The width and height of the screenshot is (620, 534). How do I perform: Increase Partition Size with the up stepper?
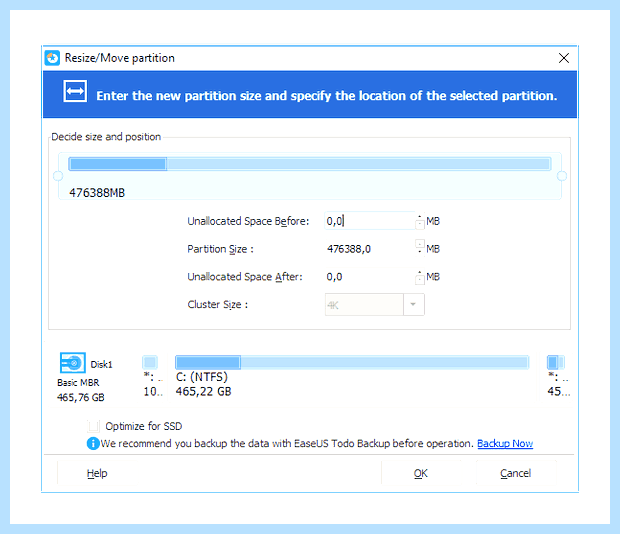[420, 244]
